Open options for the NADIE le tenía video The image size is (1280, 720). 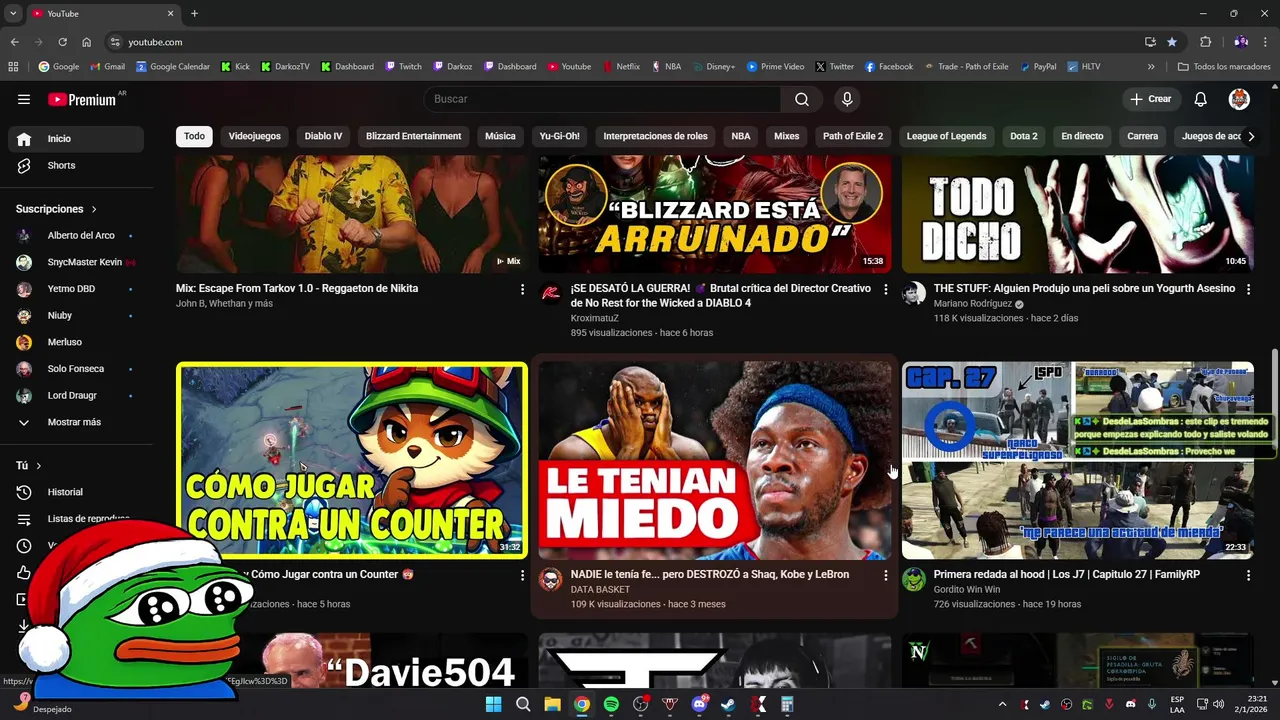point(885,575)
